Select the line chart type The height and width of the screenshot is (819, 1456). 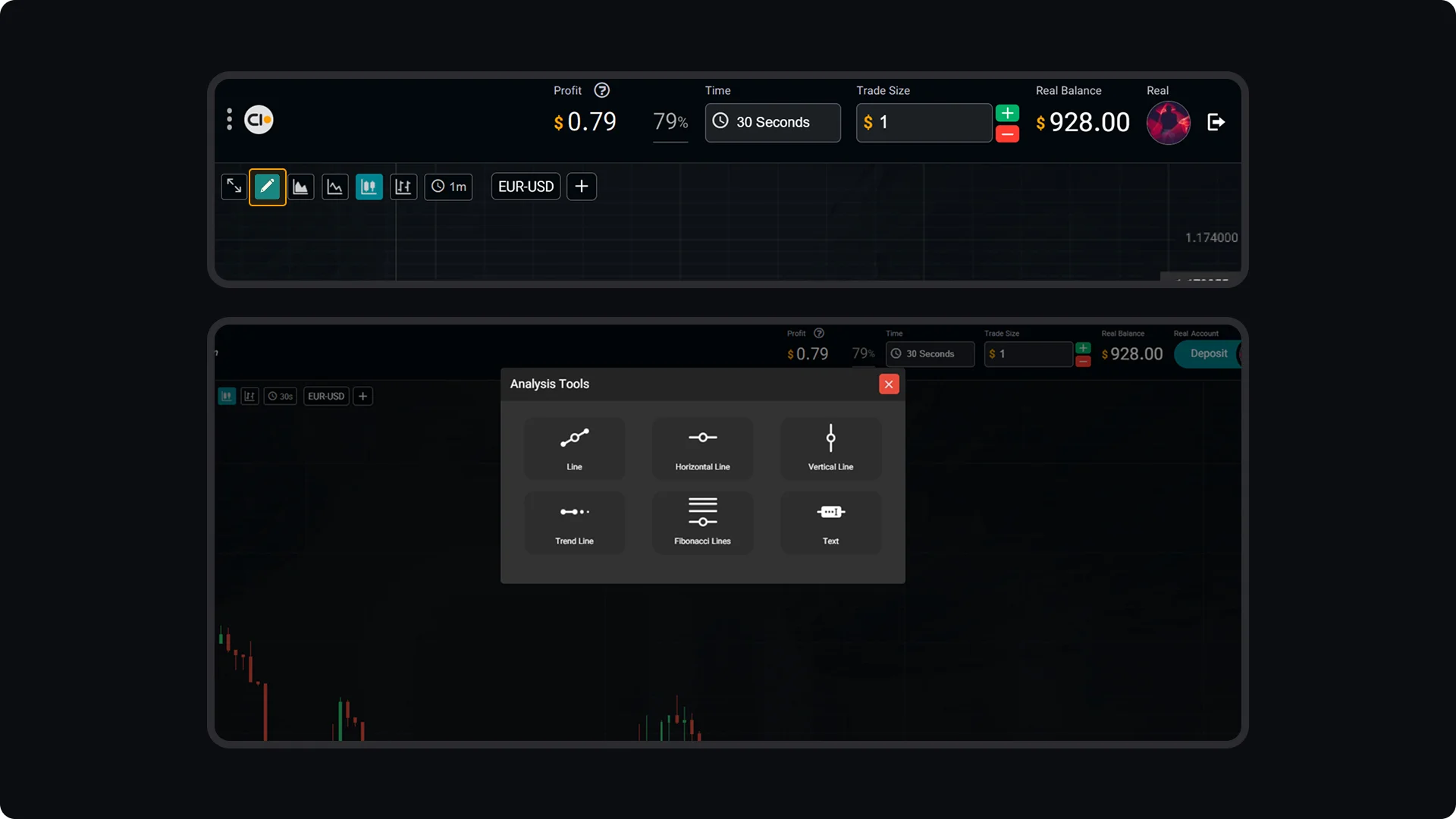[335, 187]
